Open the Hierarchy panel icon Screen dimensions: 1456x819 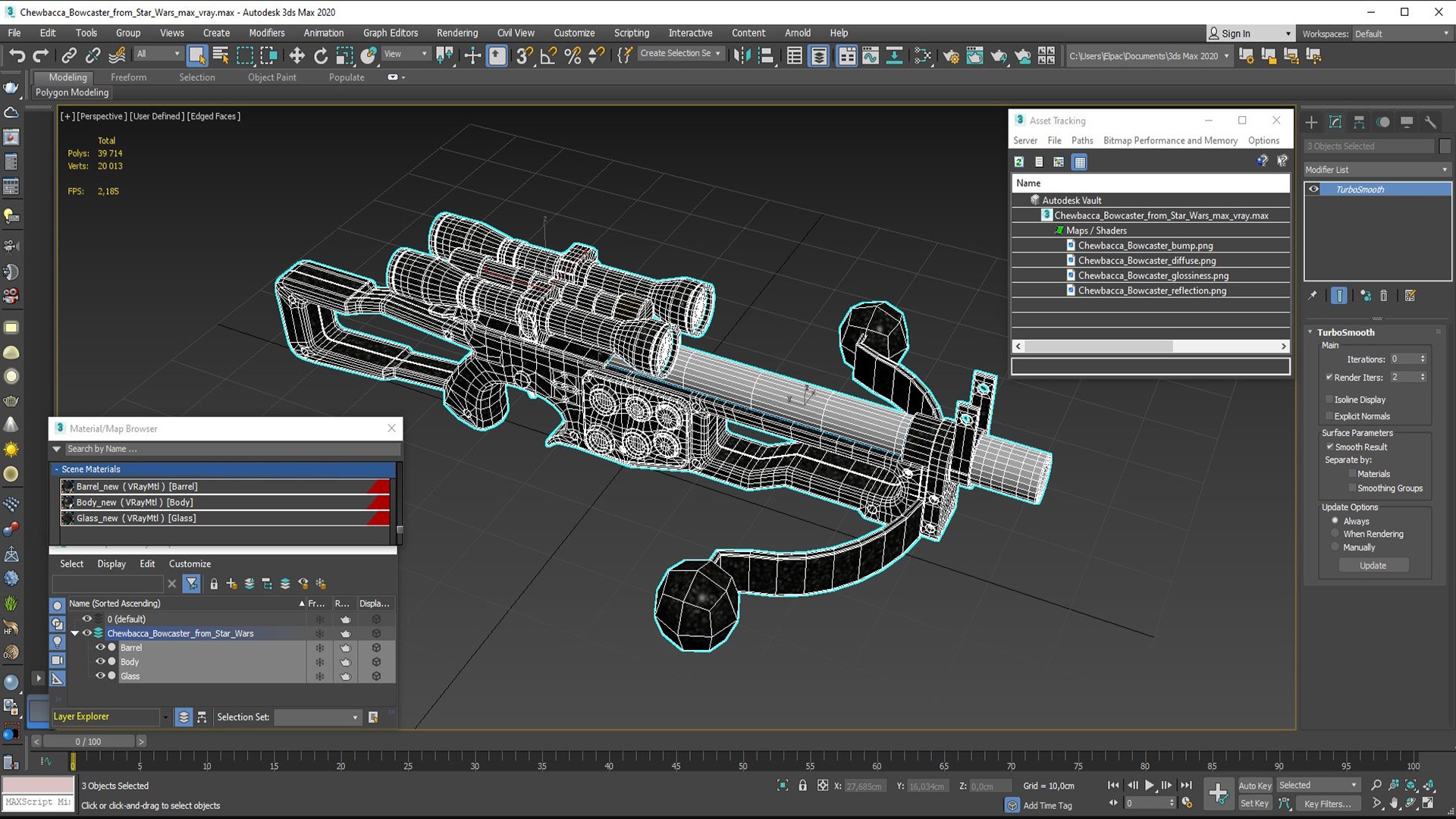click(x=1359, y=122)
